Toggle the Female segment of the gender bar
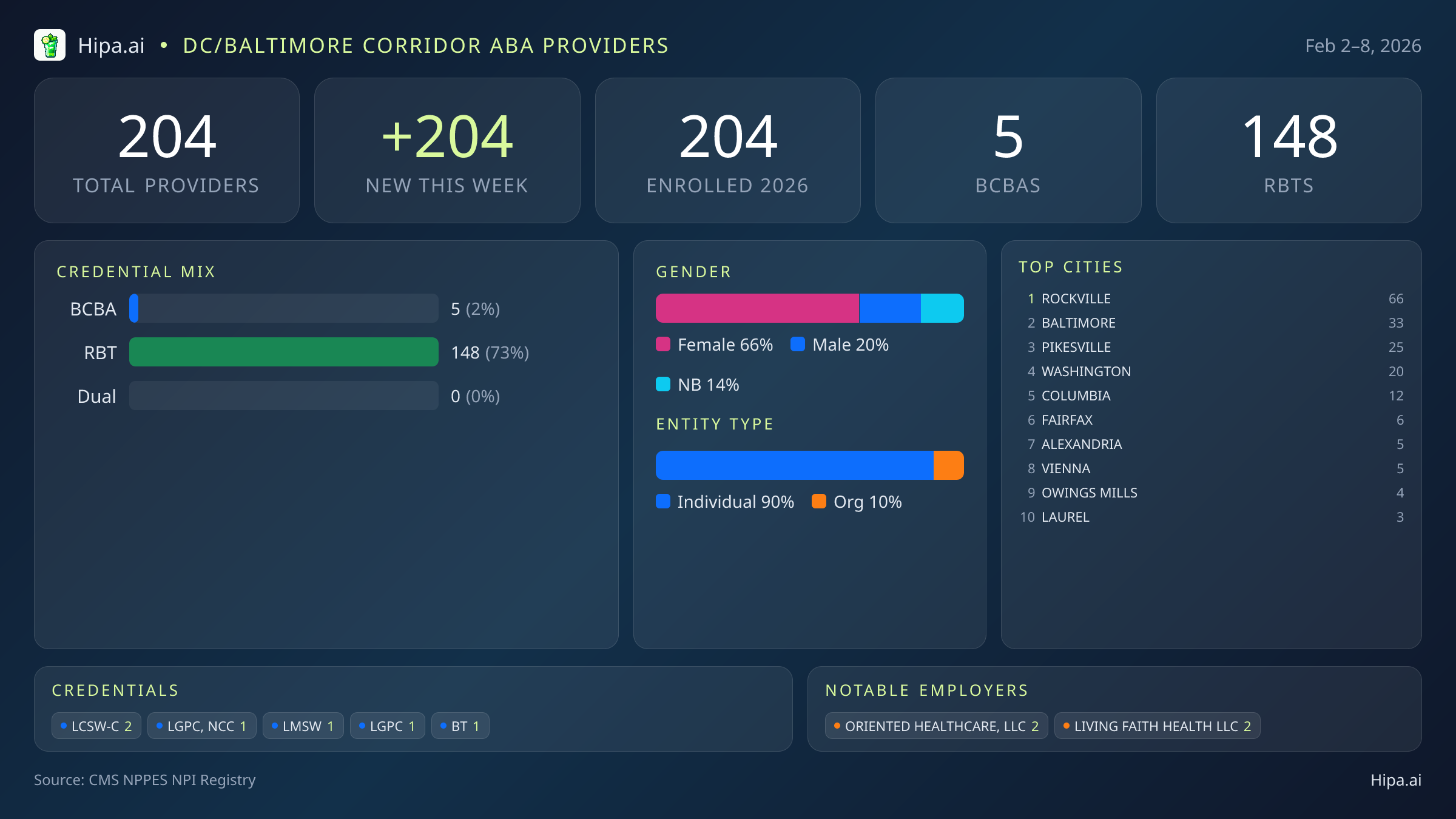Screen dimensions: 1456x819 pos(757,308)
